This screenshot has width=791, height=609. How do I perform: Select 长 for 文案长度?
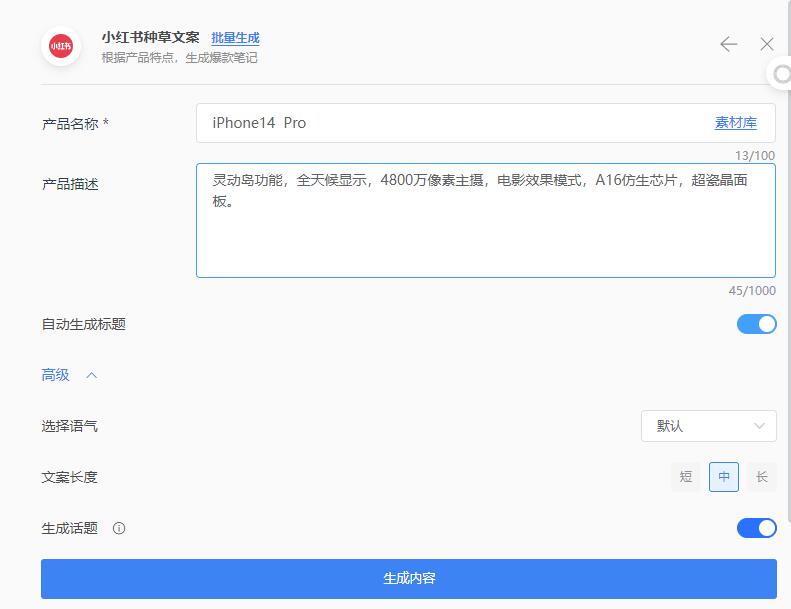point(762,477)
